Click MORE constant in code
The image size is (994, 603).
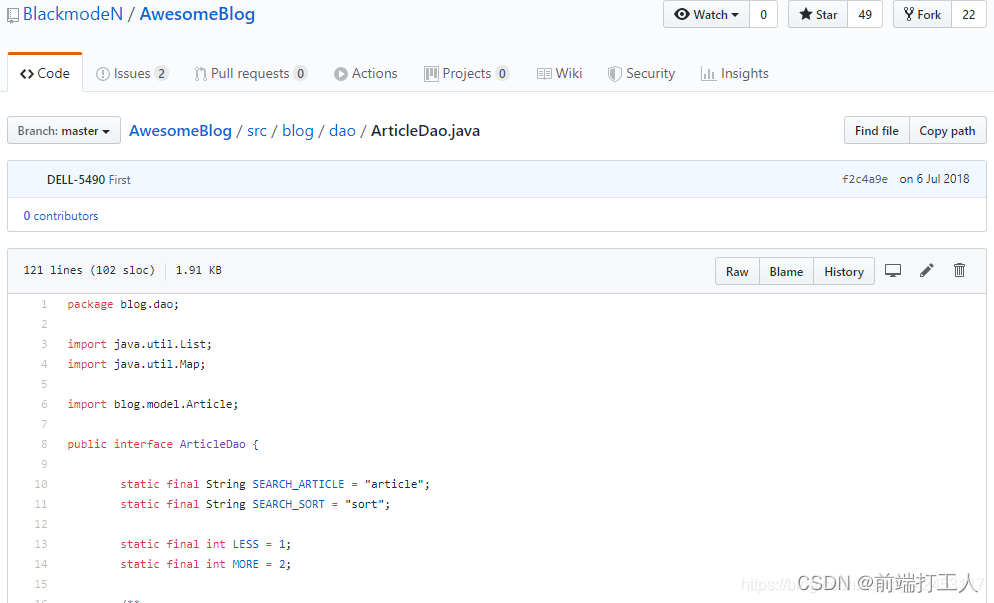[245, 564]
